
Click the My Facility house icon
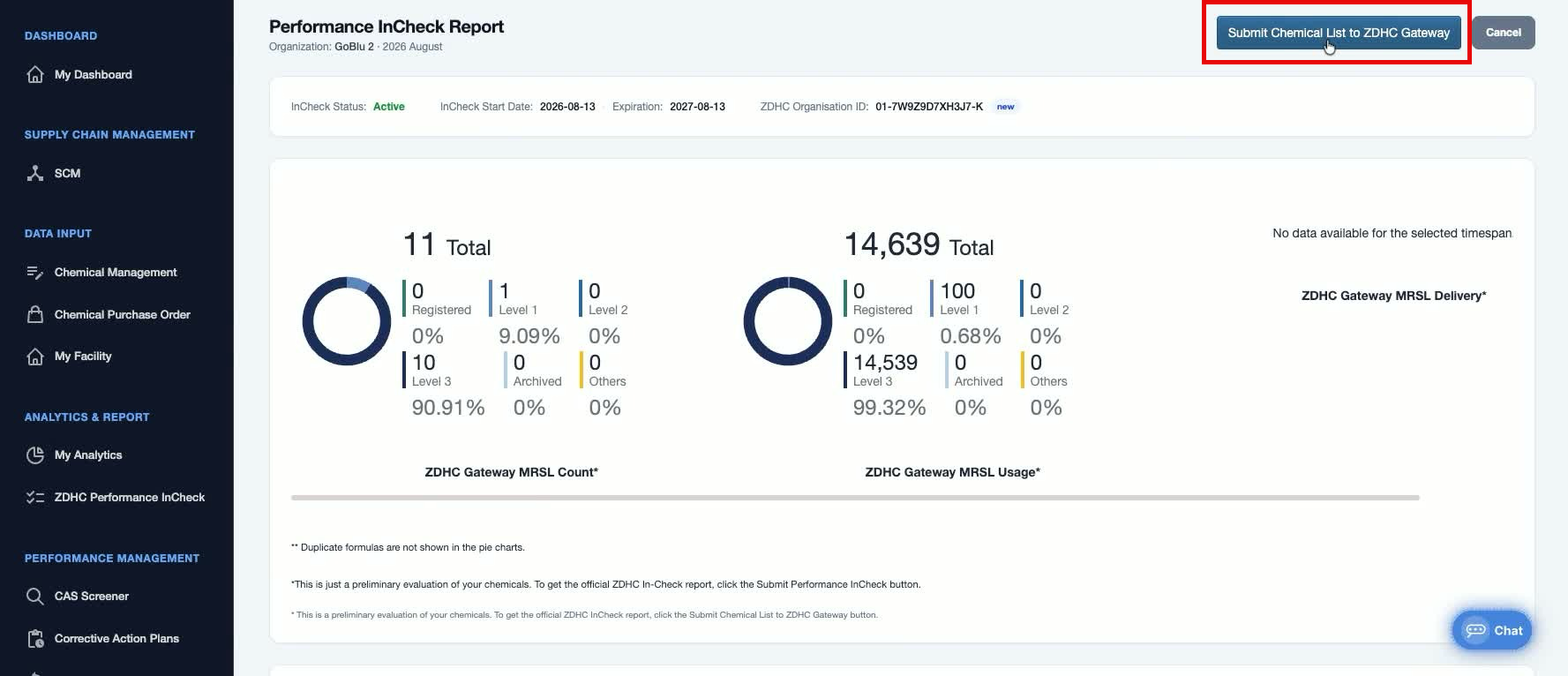click(35, 357)
